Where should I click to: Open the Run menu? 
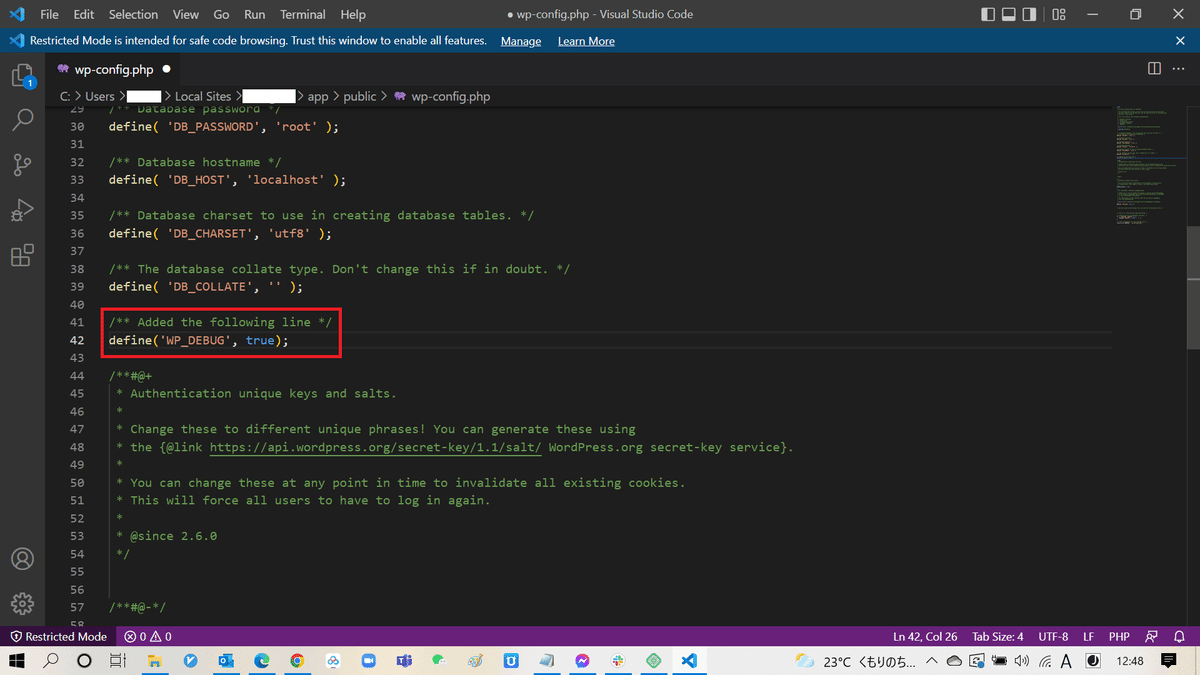click(255, 14)
